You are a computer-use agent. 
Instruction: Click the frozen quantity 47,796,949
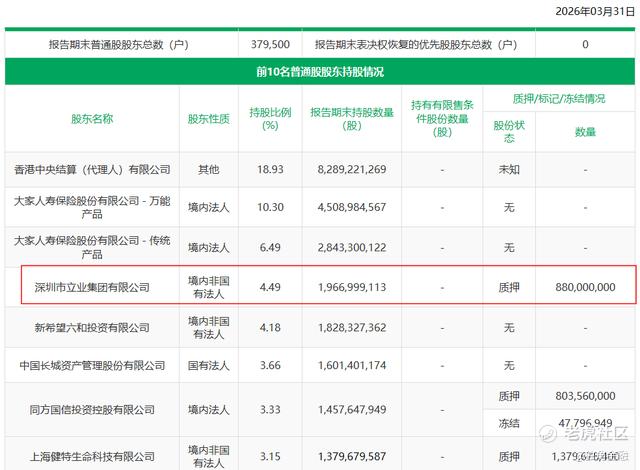(585, 423)
